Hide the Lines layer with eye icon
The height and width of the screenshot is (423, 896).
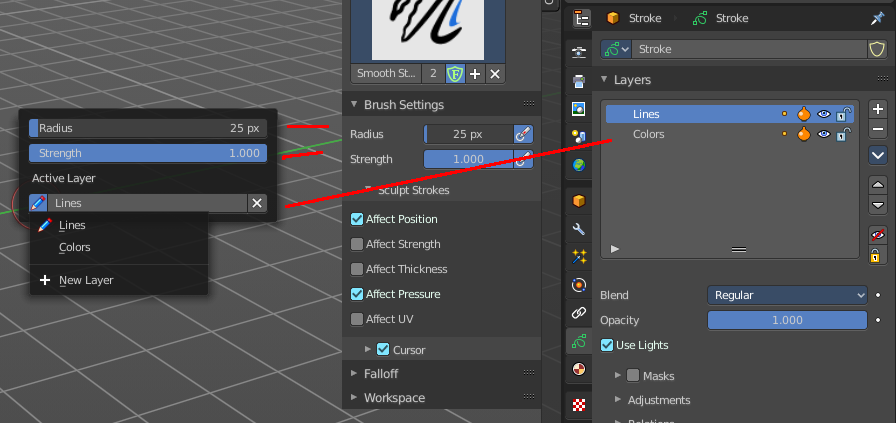click(x=823, y=114)
